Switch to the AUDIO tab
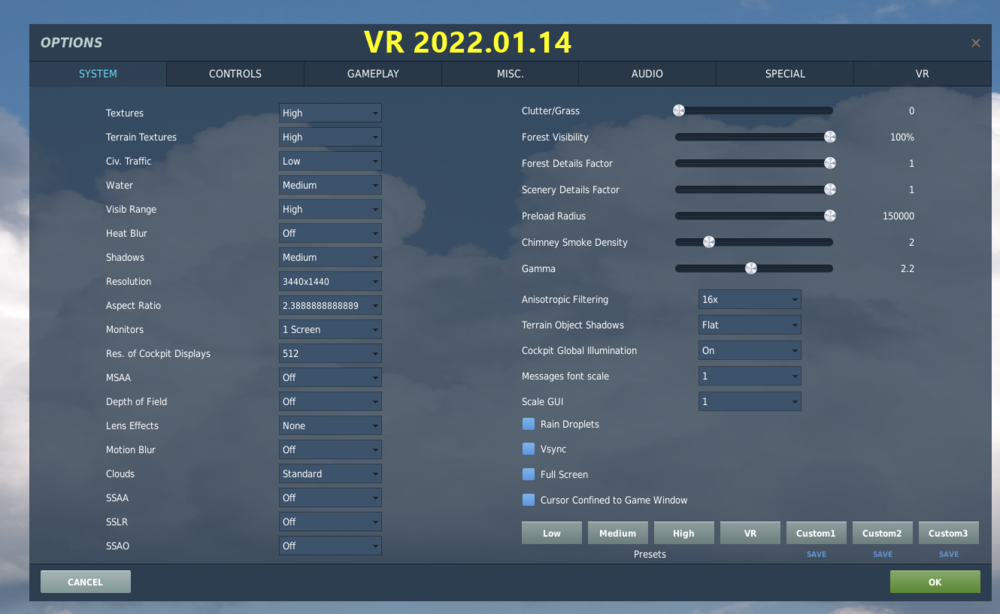This screenshot has height=614, width=1000. (x=646, y=74)
